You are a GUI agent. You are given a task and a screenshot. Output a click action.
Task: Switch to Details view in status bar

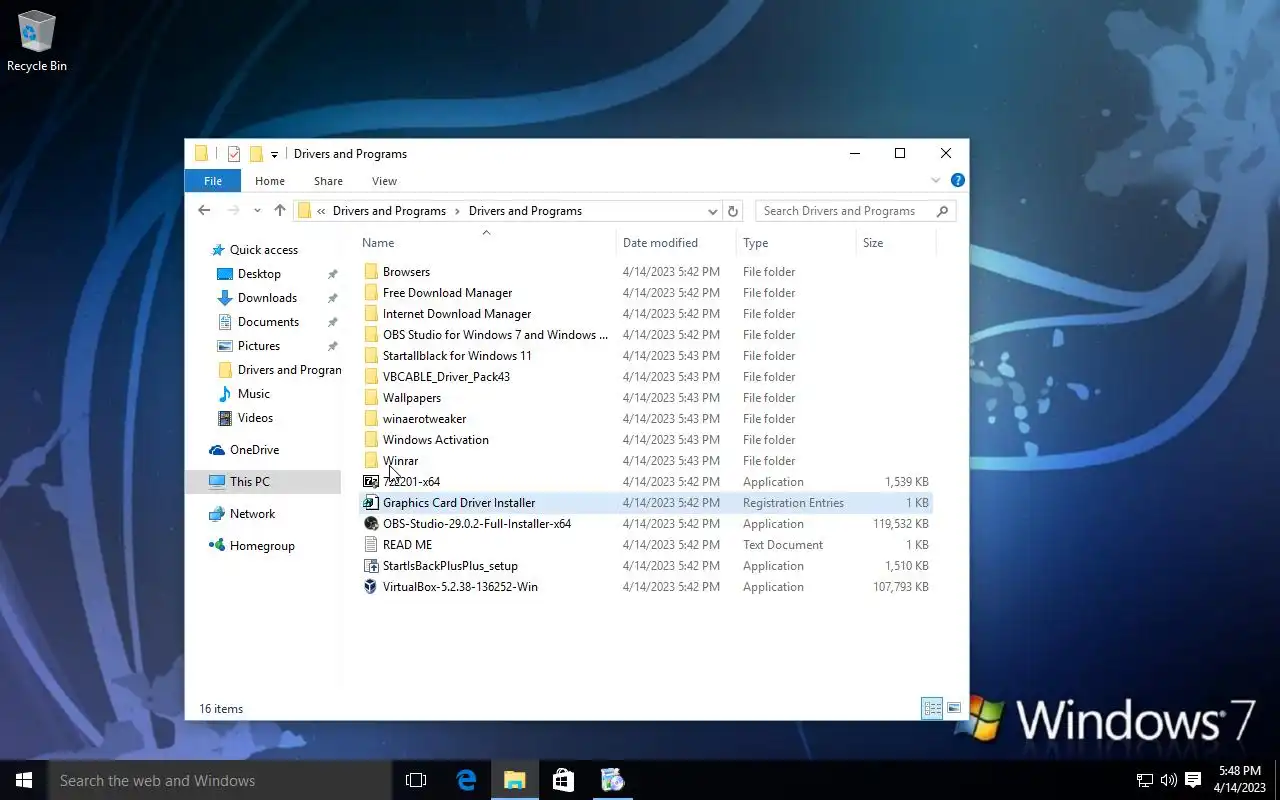932,708
